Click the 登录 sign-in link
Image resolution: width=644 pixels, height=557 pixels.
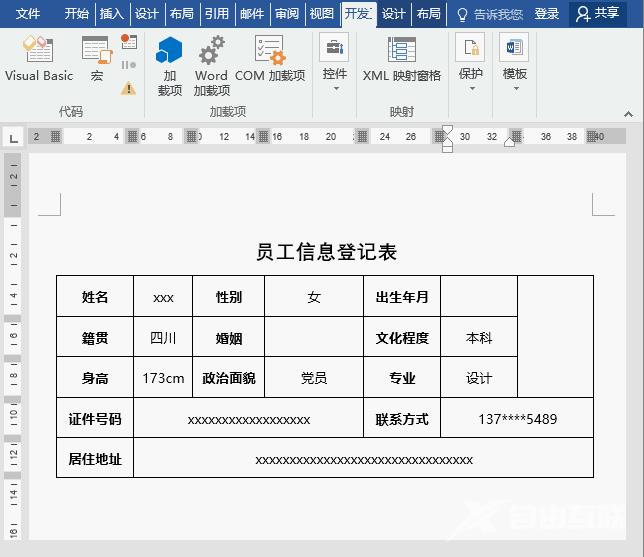tap(547, 14)
